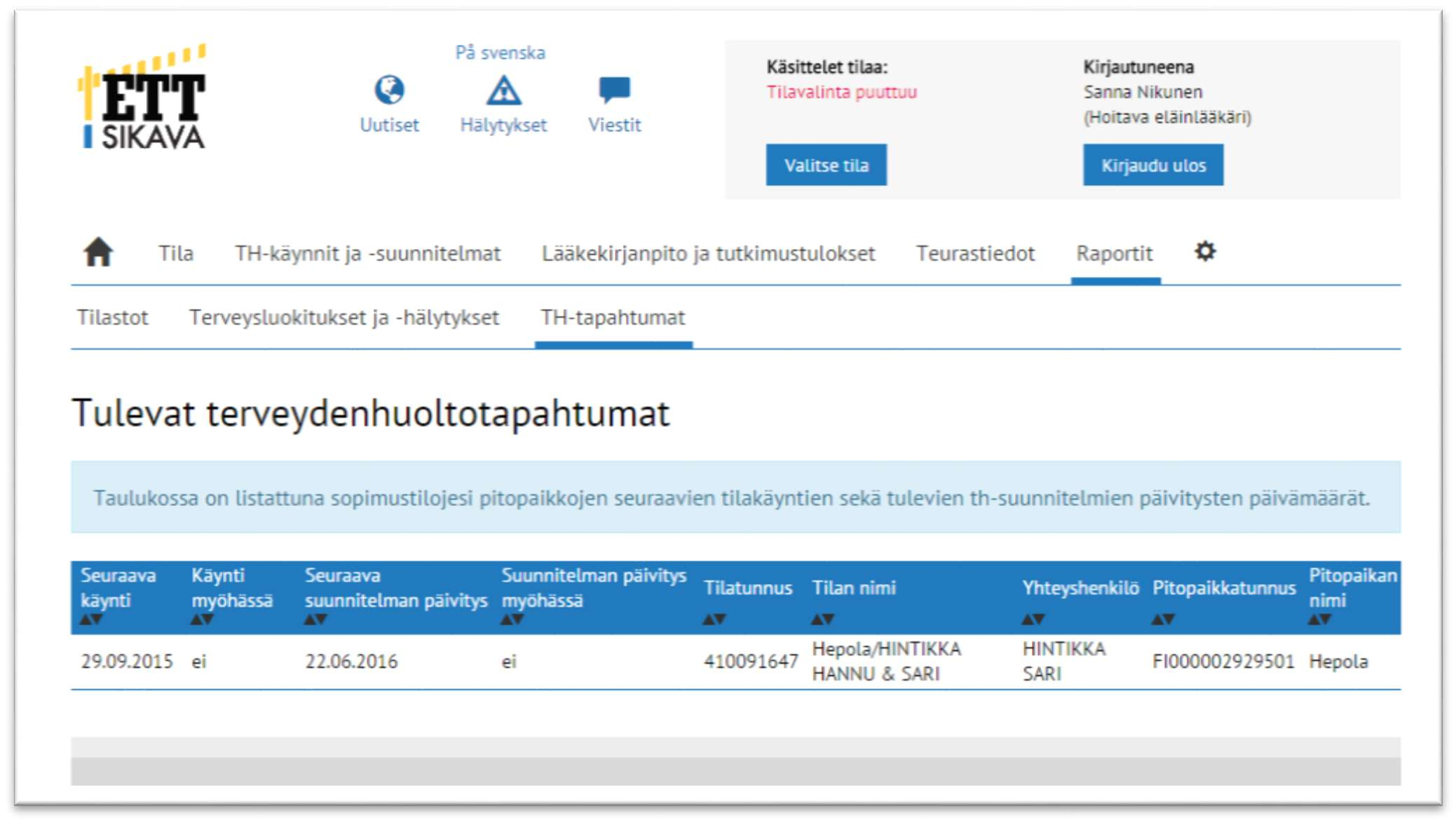Image resolution: width=1456 pixels, height=823 pixels.
Task: Click the Viestit text link
Action: 614,125
